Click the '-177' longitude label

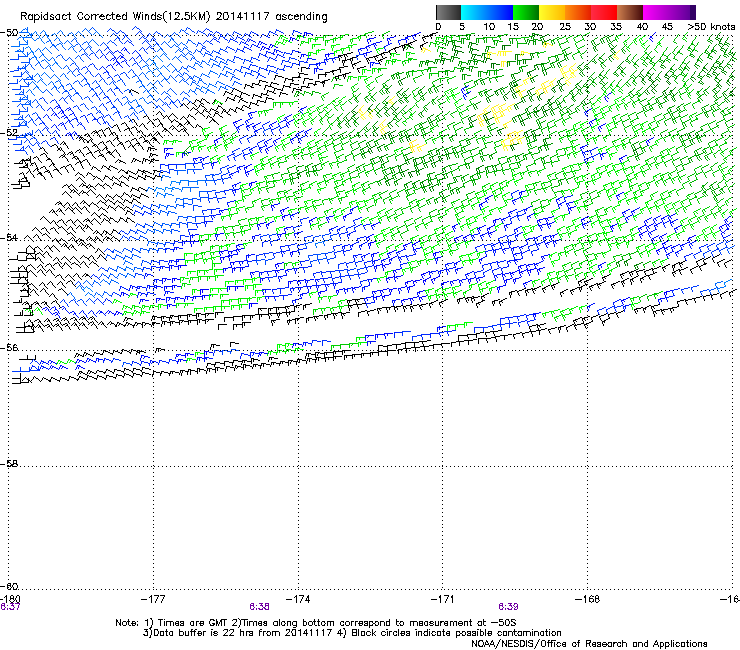tap(153, 599)
